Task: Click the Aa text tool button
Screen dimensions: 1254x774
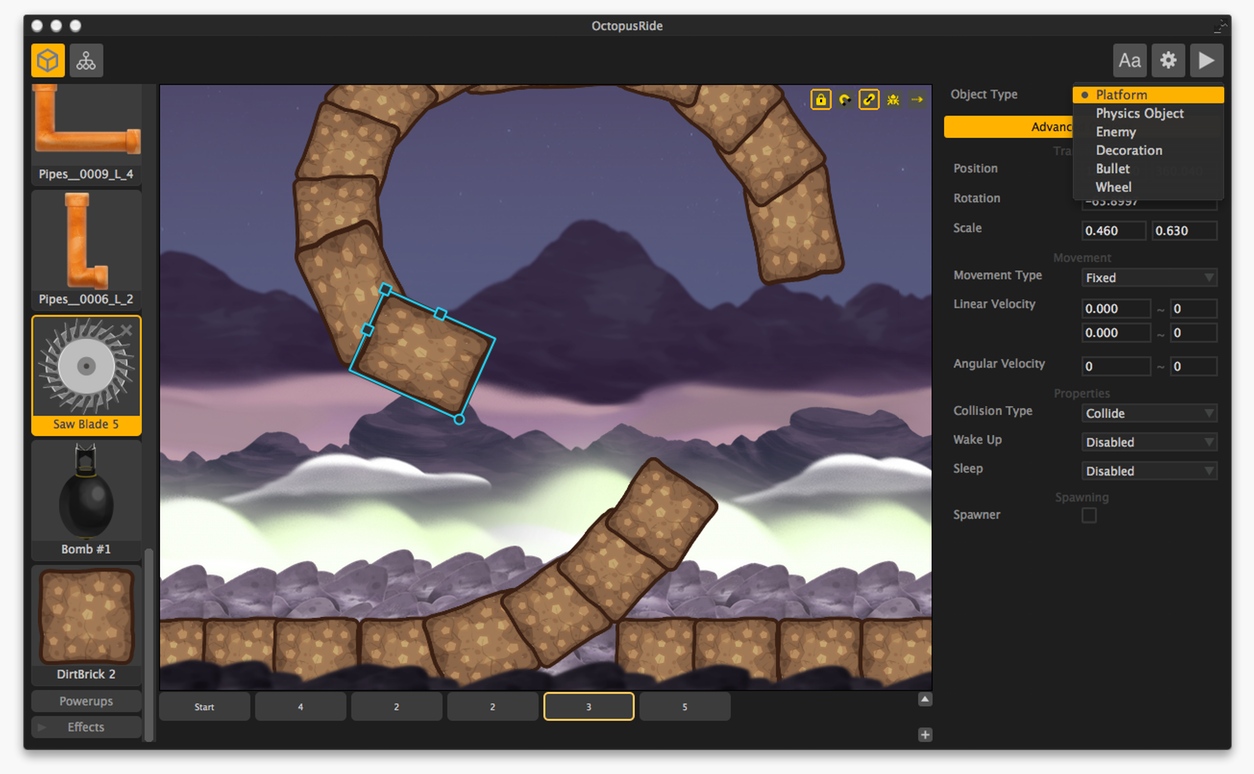Action: coord(1130,61)
